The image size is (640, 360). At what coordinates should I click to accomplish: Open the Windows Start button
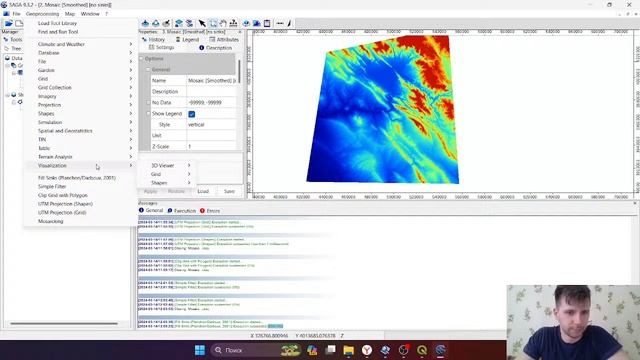200,350
